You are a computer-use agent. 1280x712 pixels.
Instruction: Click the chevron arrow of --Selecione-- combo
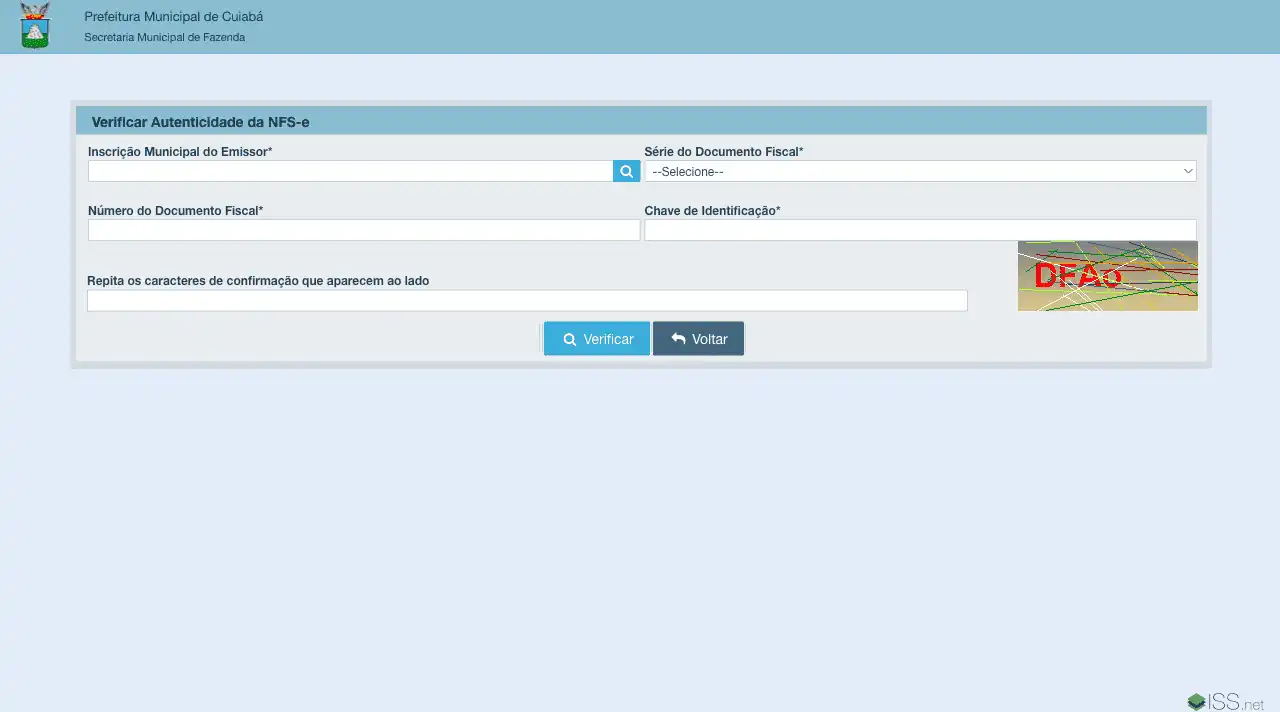click(1188, 172)
